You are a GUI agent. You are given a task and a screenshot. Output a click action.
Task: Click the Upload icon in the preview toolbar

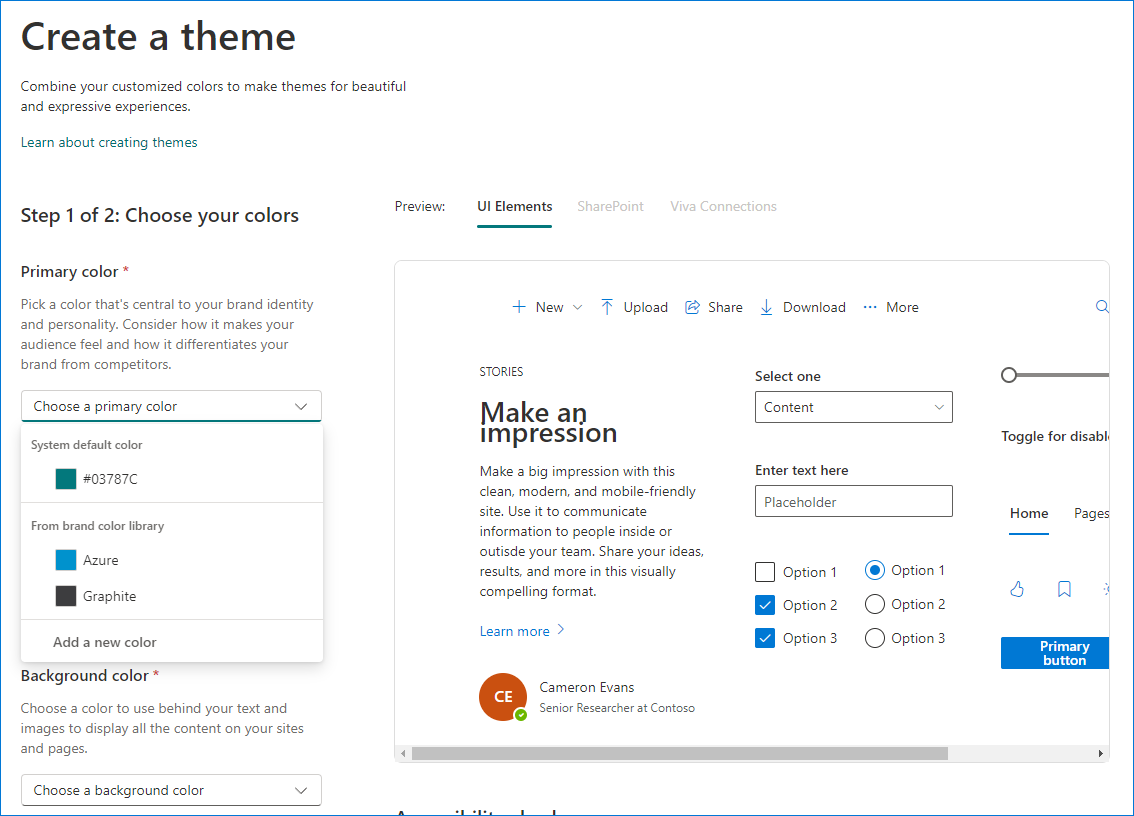[x=608, y=307]
